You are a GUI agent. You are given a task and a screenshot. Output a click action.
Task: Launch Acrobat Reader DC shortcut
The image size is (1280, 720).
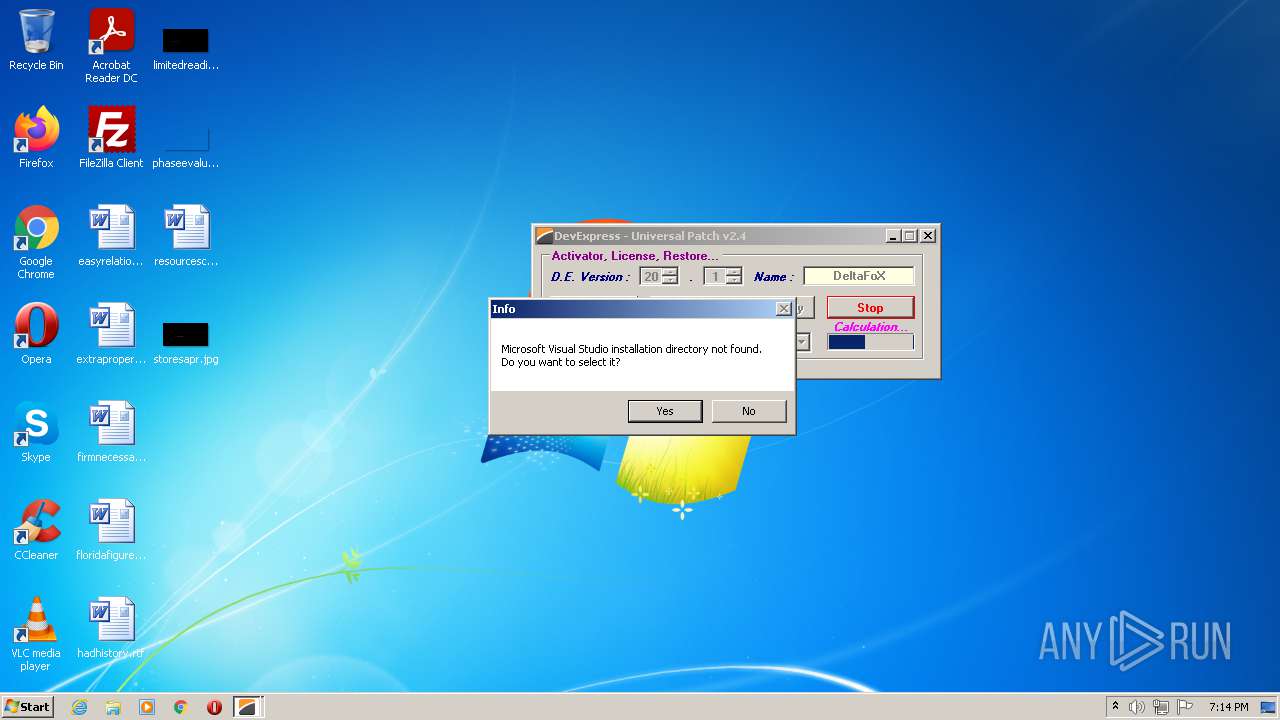coord(111,46)
